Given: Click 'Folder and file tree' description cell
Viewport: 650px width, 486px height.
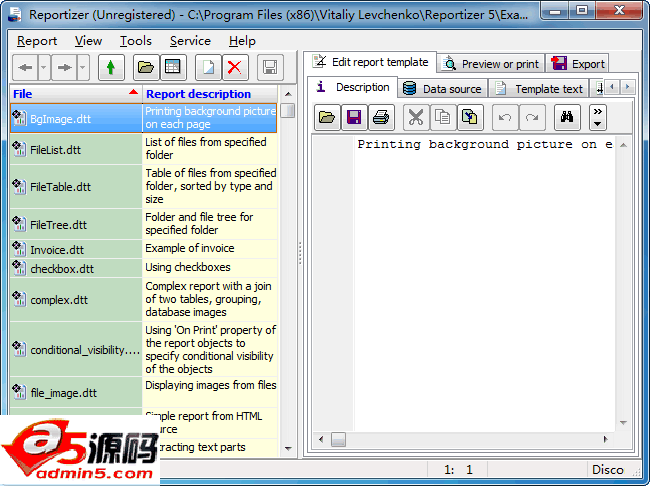Looking at the screenshot, I should coord(210,224).
